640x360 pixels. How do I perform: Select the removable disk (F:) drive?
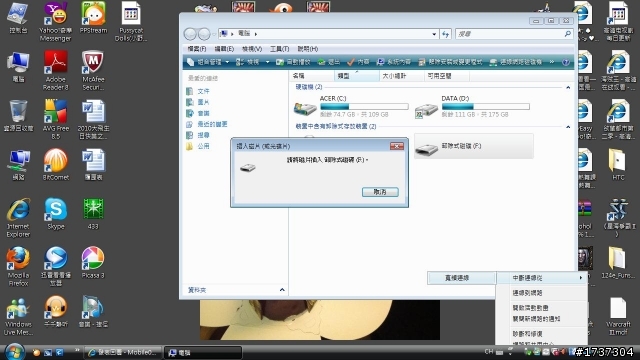[x=473, y=146]
